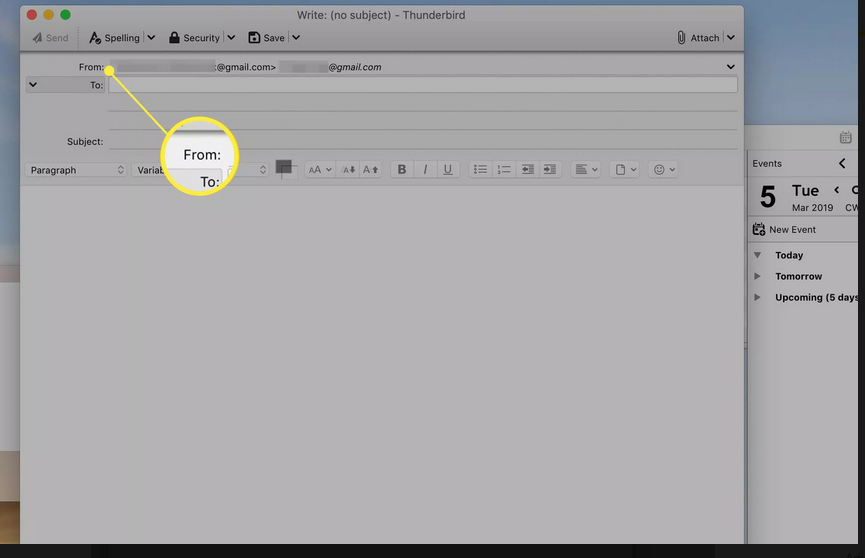Toggle underline formatting
The width and height of the screenshot is (865, 558).
[447, 169]
